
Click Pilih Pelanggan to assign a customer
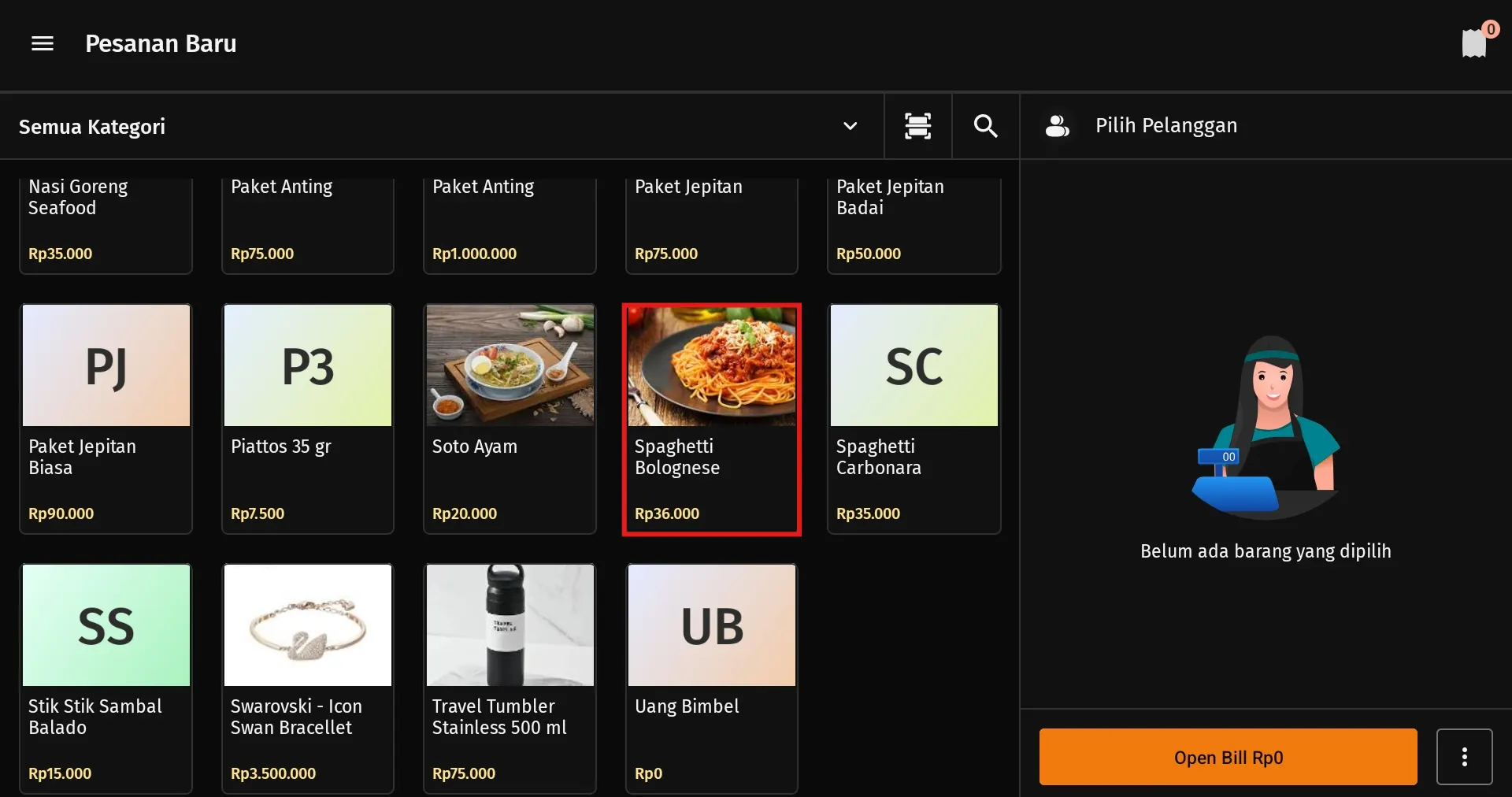pos(1165,125)
